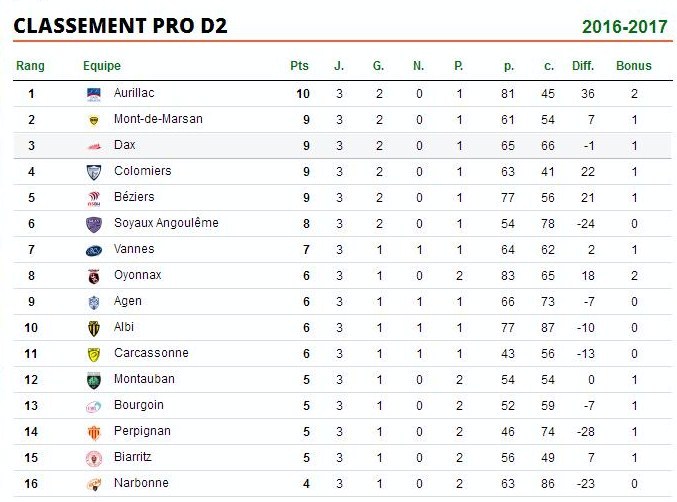Click the Perpignan striped crest icon
This screenshot has width=677, height=502.
[x=94, y=433]
